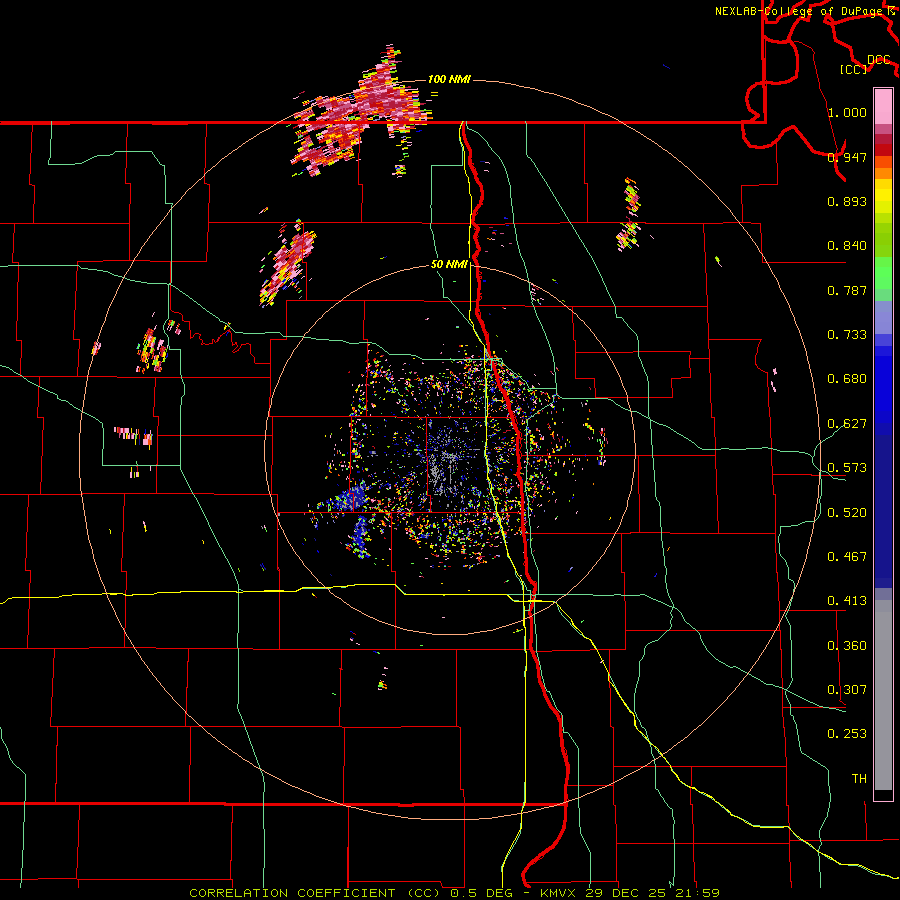Click the blue echo patch southwest of radar center
This screenshot has width=900, height=900.
coord(351,498)
